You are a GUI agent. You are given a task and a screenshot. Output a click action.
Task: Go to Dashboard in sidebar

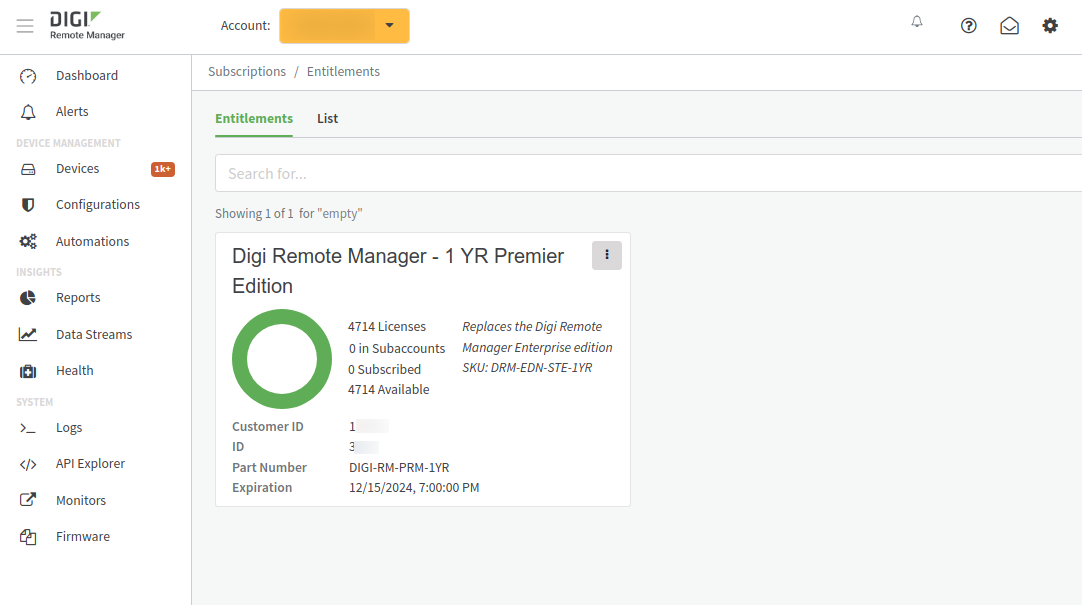pos(87,75)
